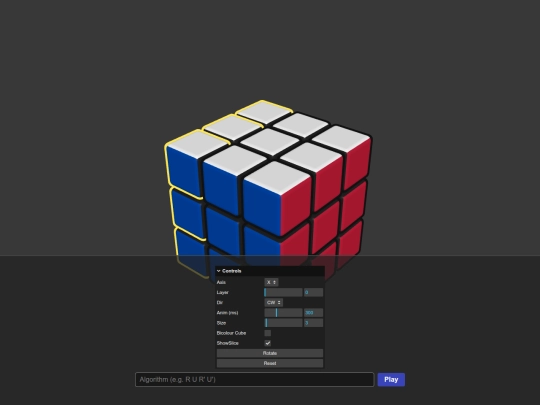The width and height of the screenshot is (540, 405).
Task: Click the "Bicolour Cube" label text
Action: 231,333
